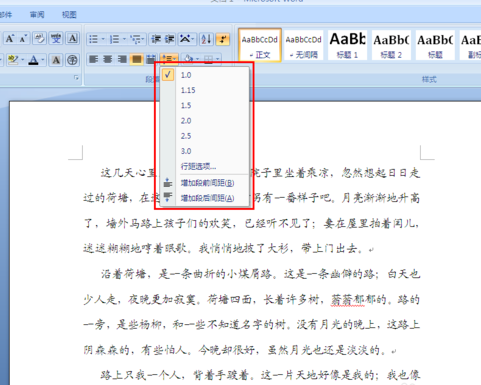Toggle the show paragraph marks button
481x385 pixels.
tap(223, 39)
